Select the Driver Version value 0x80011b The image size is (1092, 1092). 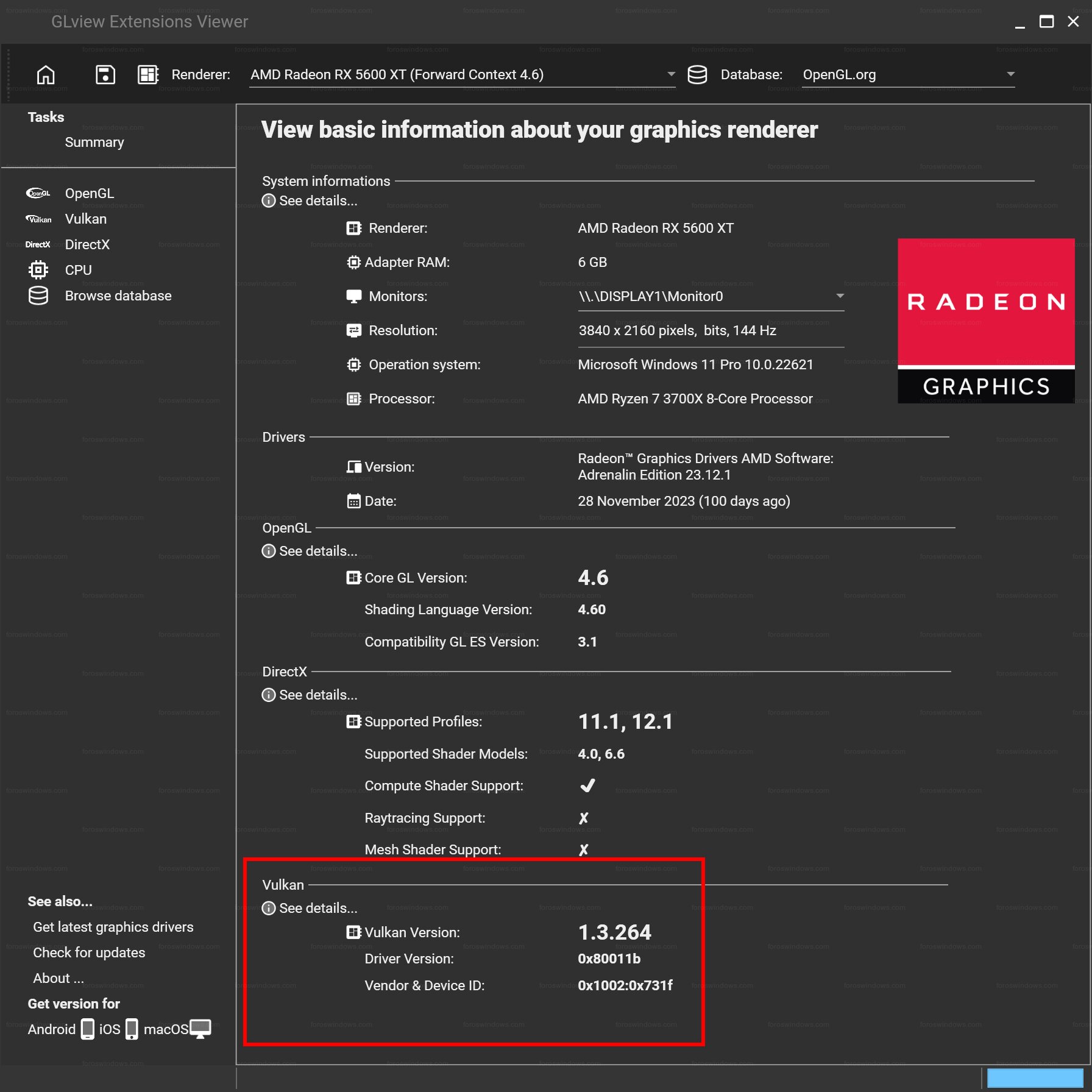609,959
